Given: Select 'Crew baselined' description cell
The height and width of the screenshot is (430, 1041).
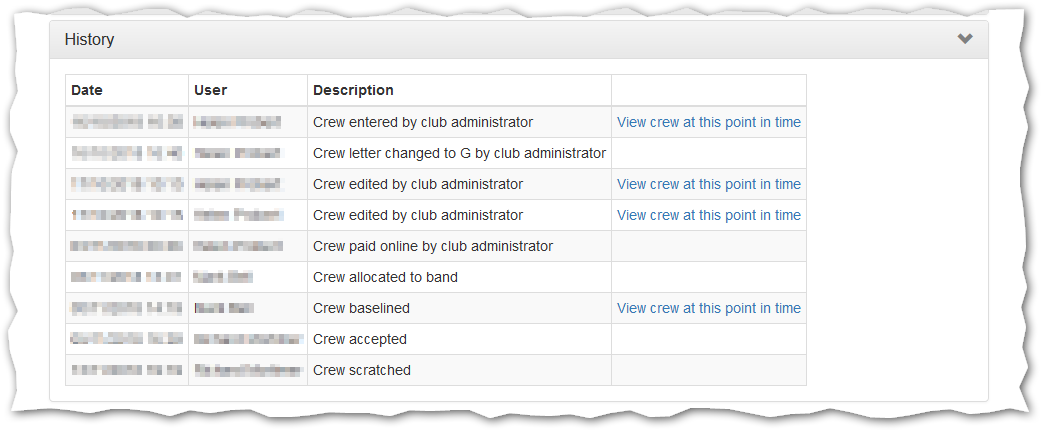Looking at the screenshot, I should (x=361, y=309).
